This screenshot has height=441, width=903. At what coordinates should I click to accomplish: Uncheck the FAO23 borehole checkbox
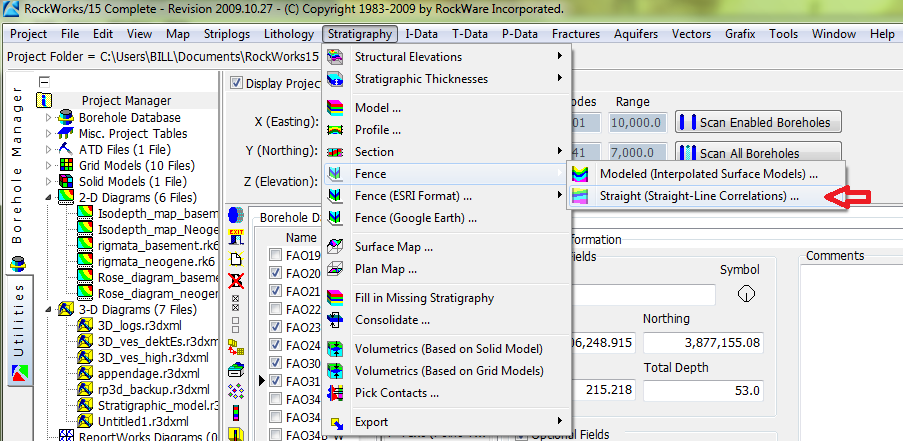coord(276,327)
